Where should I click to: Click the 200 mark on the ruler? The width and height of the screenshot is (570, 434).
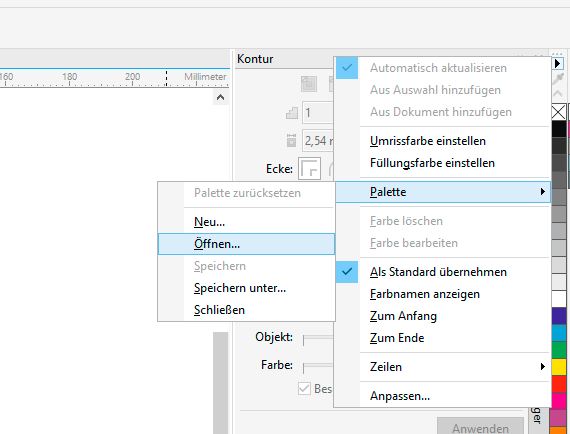132,76
